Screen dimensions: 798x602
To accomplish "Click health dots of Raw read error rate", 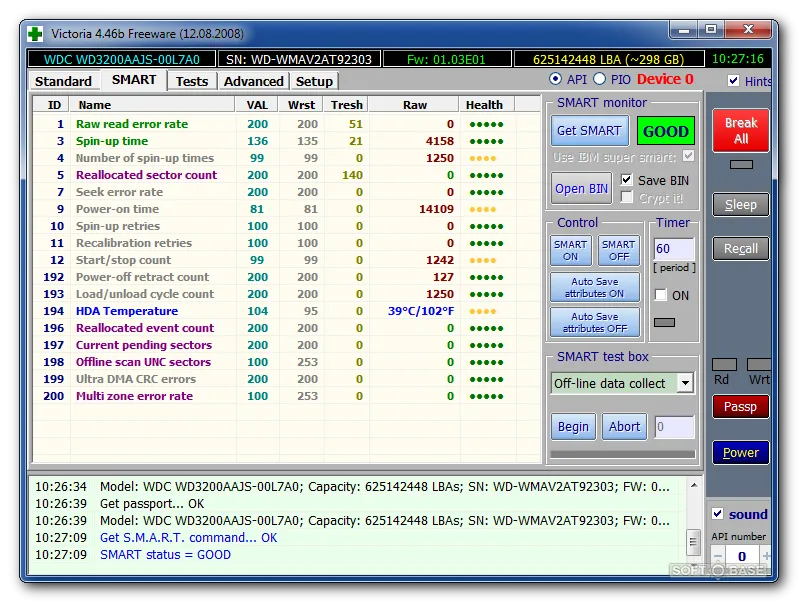I will [486, 124].
